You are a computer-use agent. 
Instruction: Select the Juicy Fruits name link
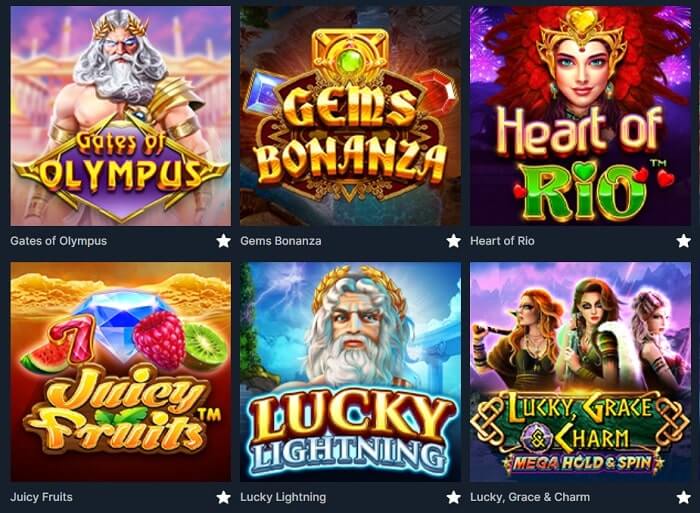pyautogui.click(x=41, y=497)
